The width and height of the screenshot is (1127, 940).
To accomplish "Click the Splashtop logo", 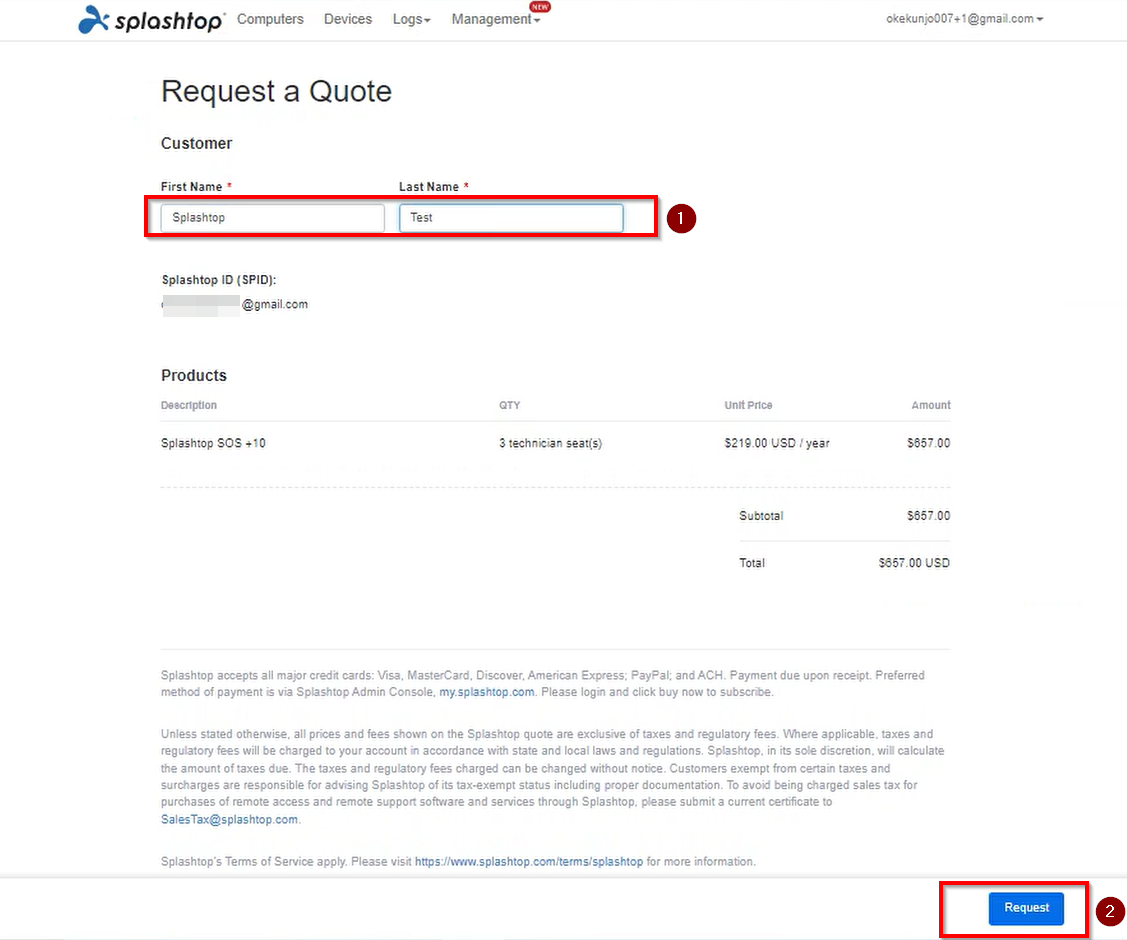I will coord(151,19).
